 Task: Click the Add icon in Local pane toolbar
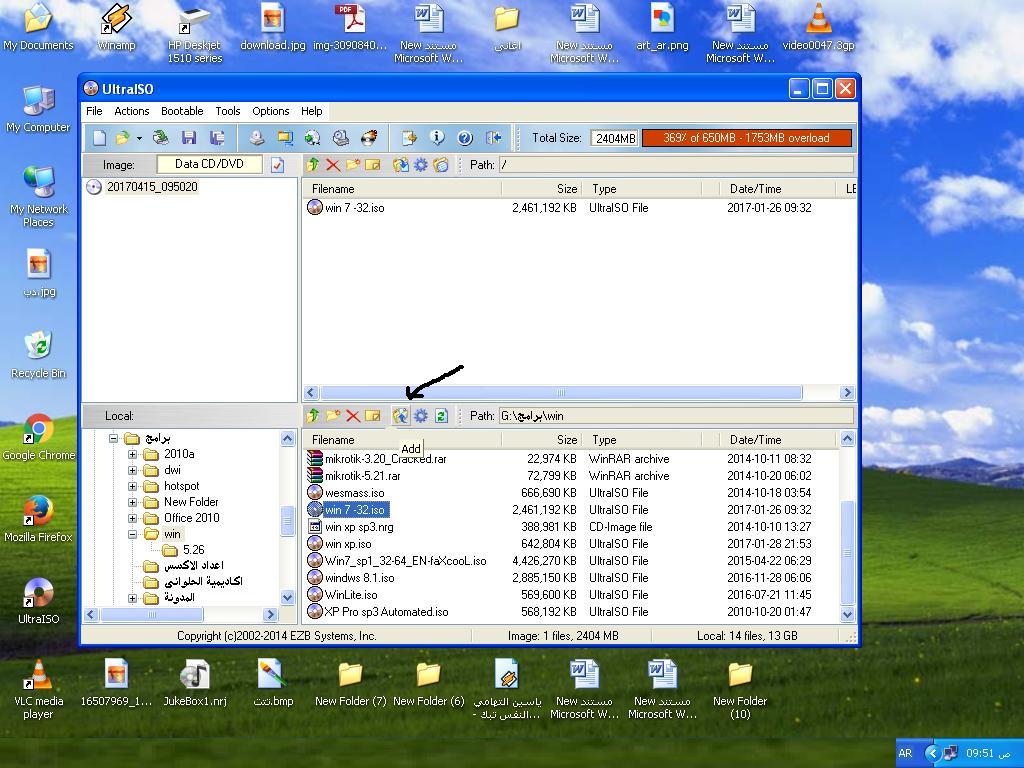pos(400,415)
